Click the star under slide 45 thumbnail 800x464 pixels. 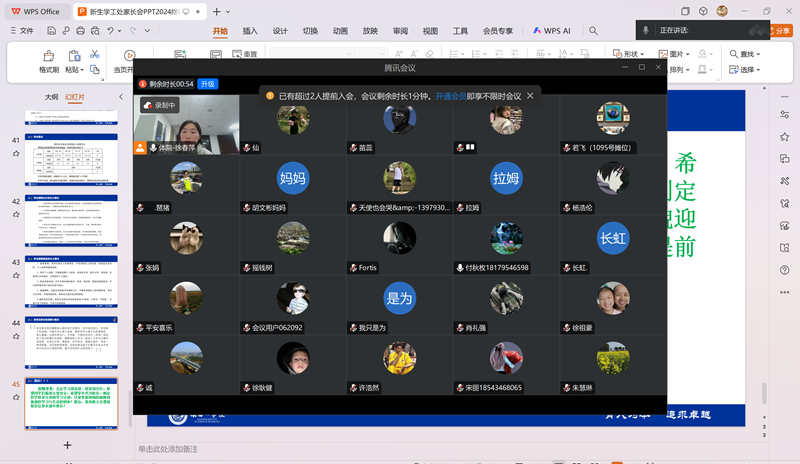click(x=16, y=397)
